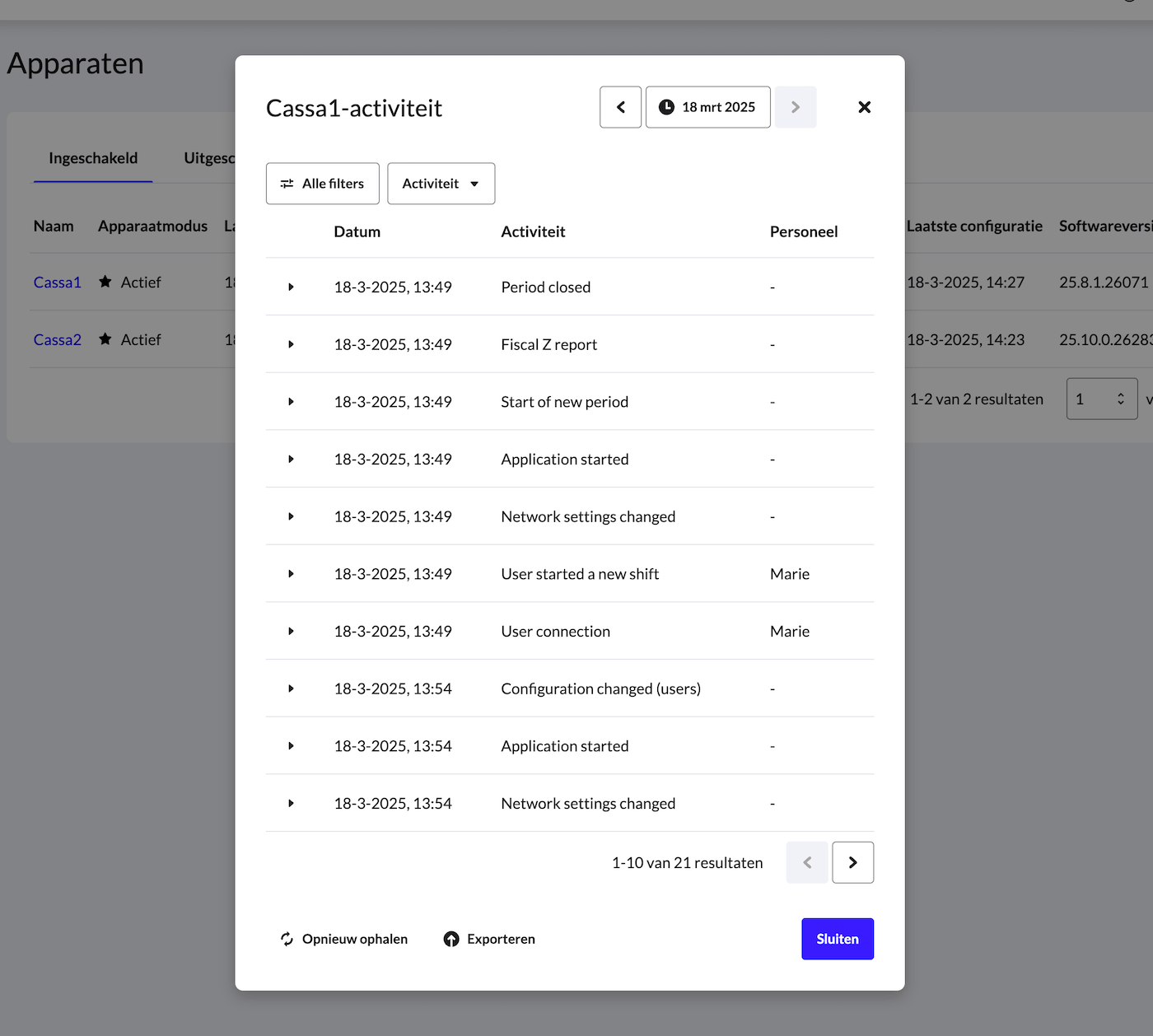Expand the User started a new shift row
The image size is (1153, 1036).
tap(291, 574)
